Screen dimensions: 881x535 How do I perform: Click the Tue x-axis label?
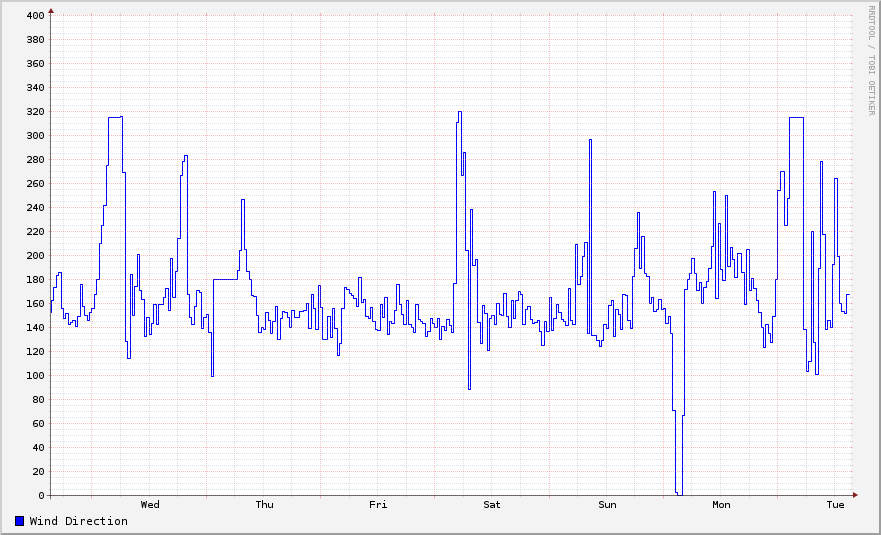835,505
